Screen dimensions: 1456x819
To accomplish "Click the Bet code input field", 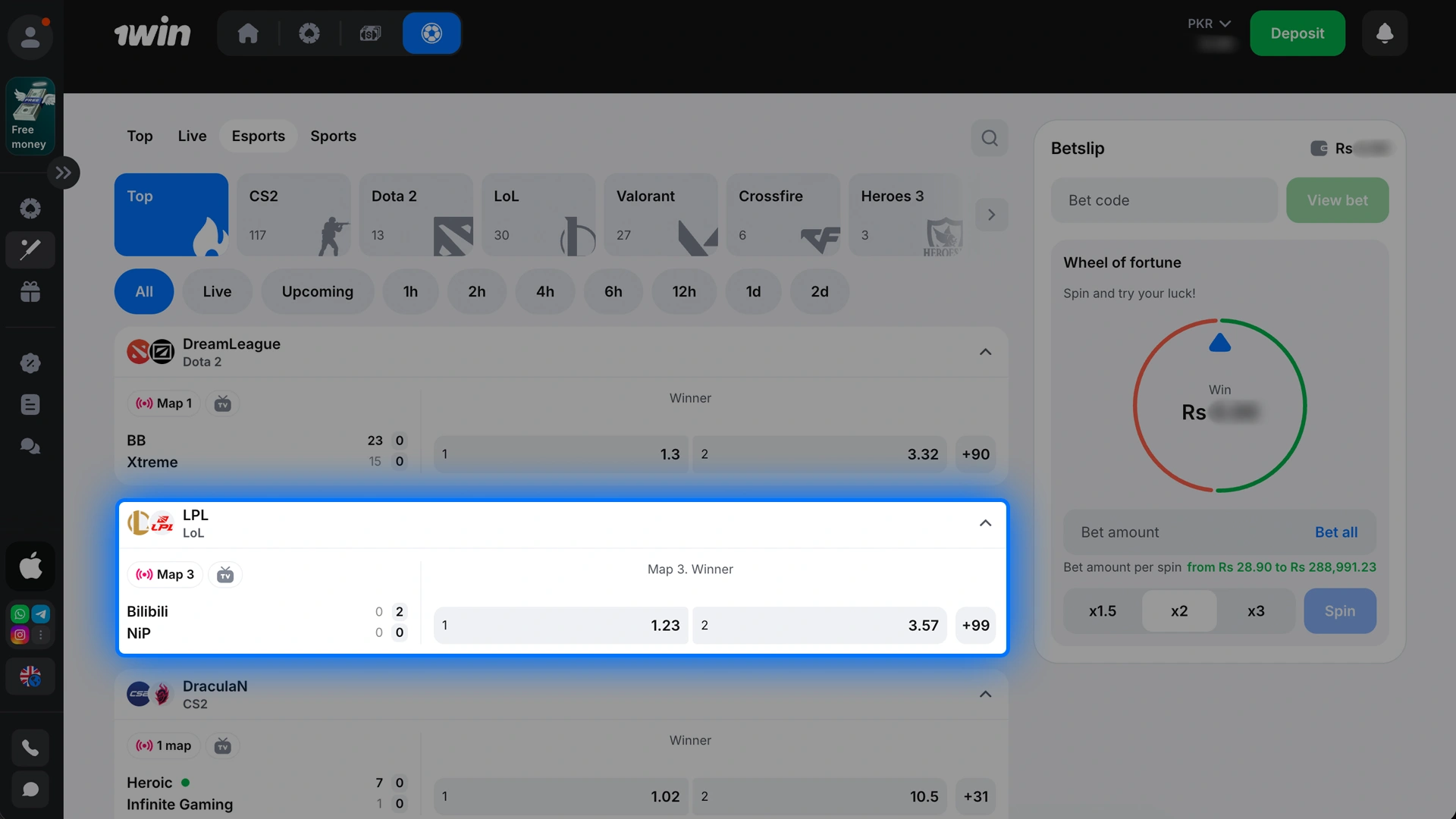I will 1164,201.
